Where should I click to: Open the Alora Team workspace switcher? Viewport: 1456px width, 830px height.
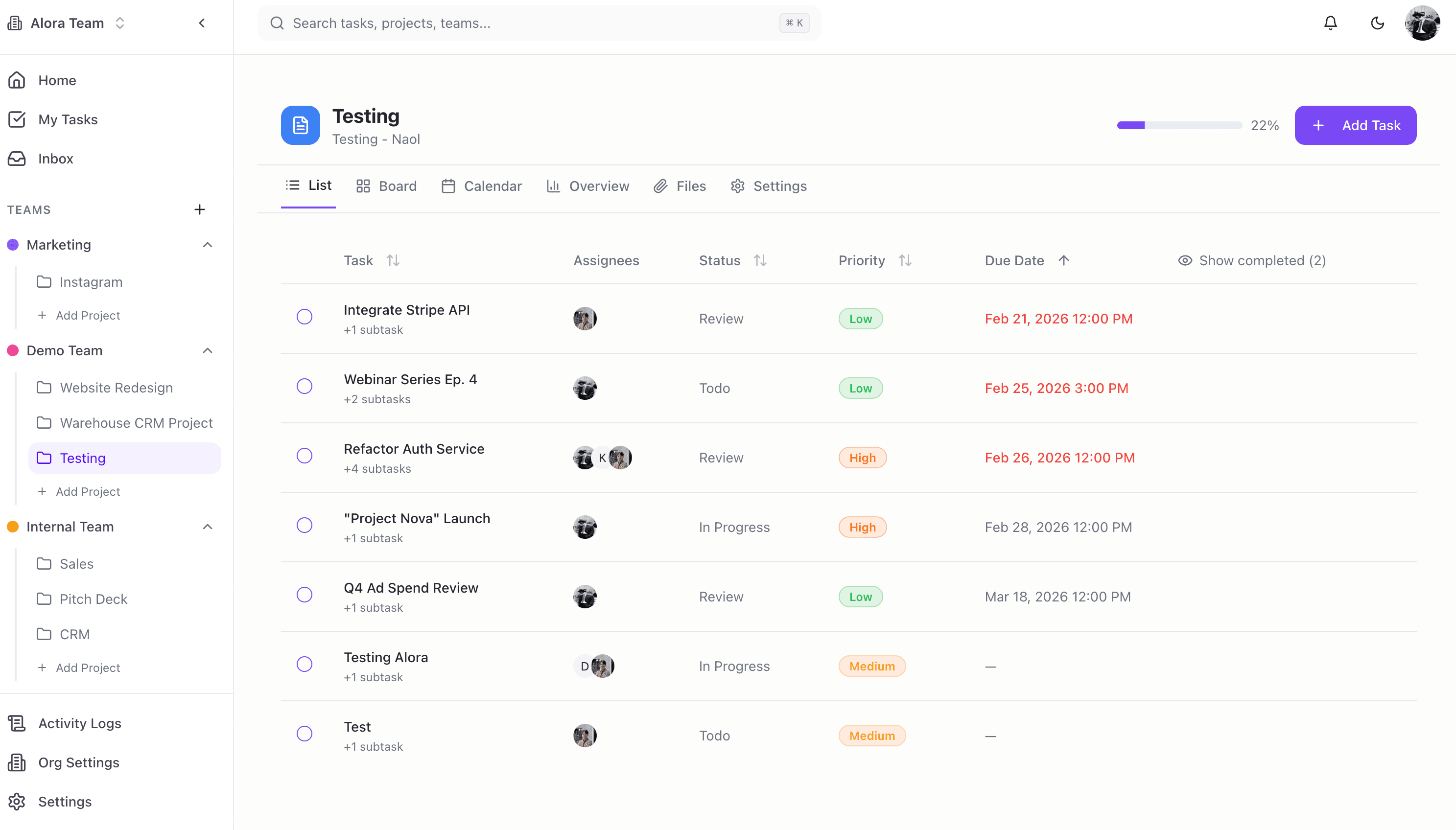coord(67,23)
